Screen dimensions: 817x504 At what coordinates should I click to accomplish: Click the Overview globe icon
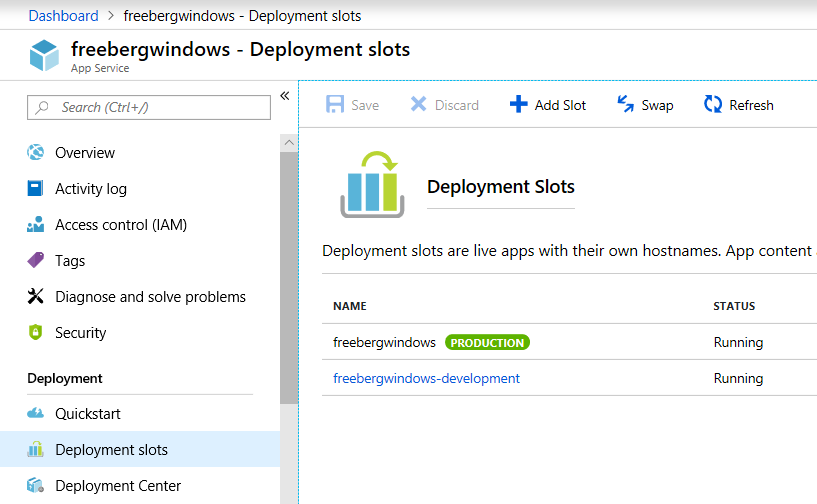coord(35,152)
